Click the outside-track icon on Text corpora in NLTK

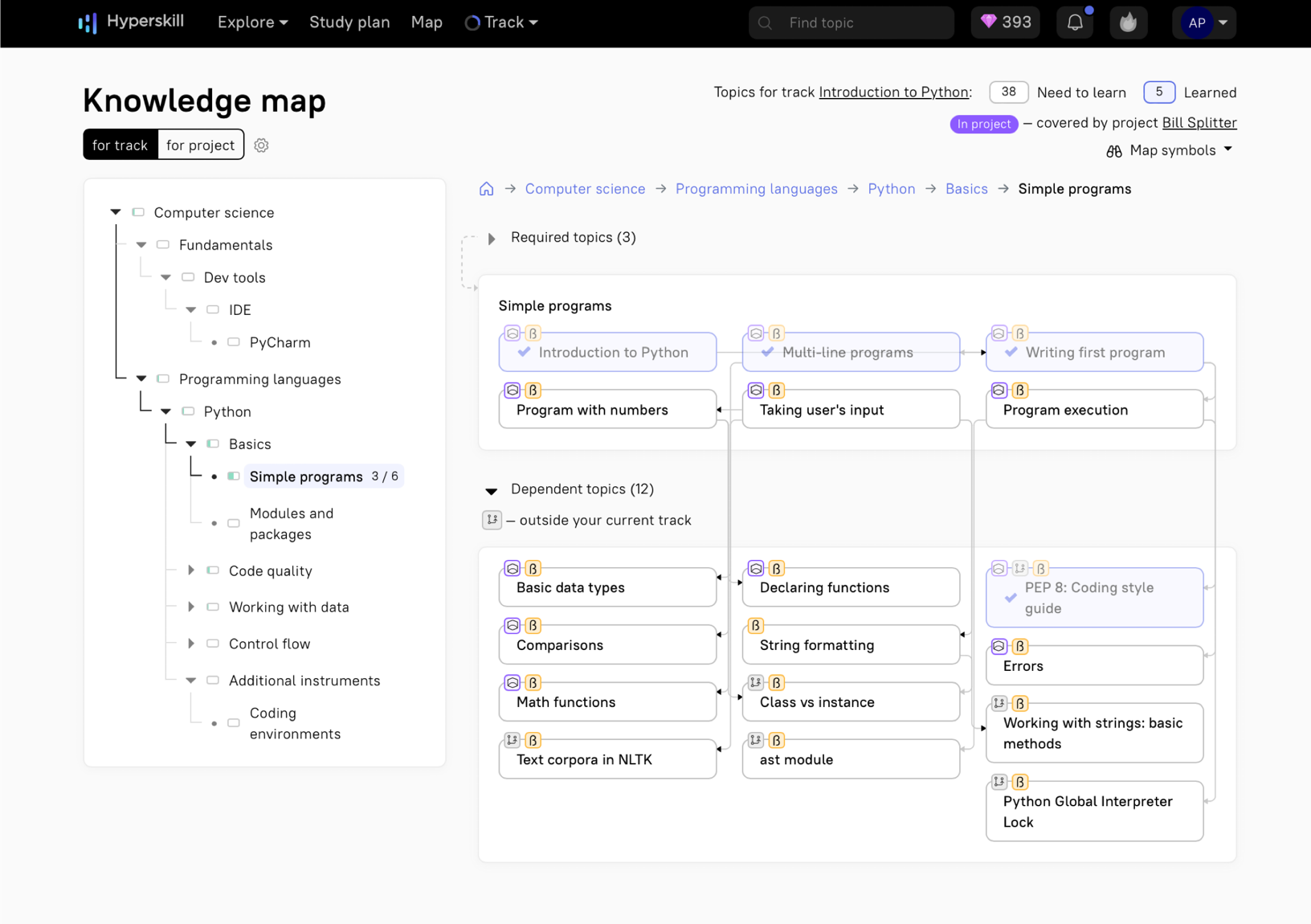(513, 740)
